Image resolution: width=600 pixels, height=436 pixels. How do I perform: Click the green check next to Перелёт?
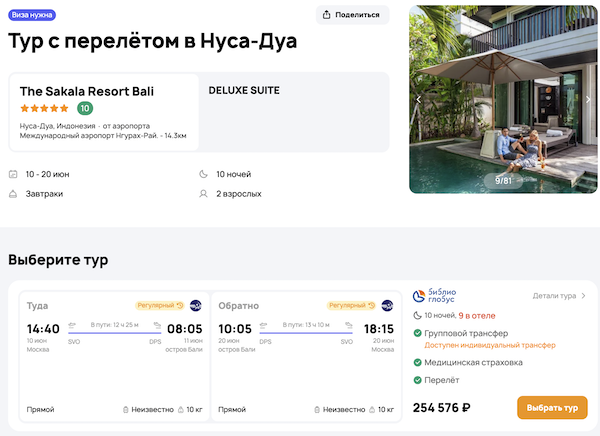pyautogui.click(x=417, y=379)
